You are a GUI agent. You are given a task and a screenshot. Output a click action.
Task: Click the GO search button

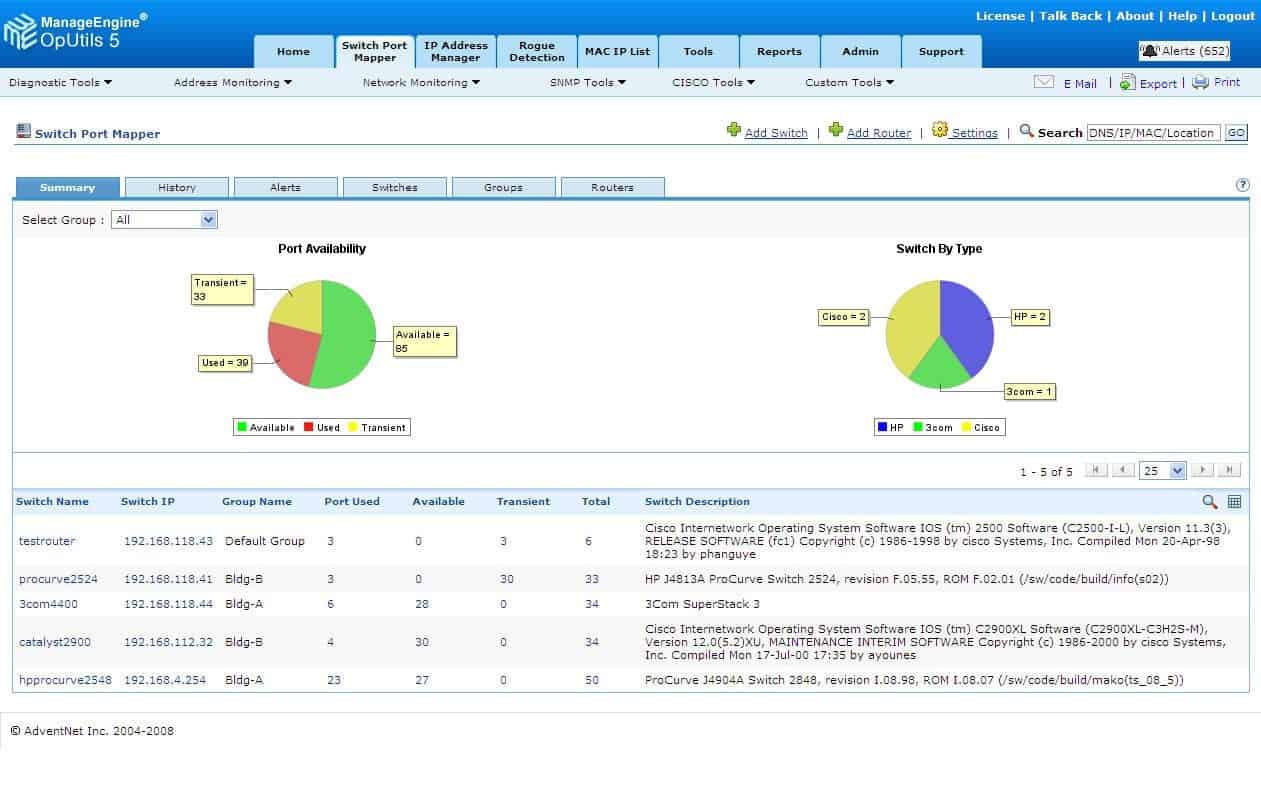pyautogui.click(x=1236, y=132)
